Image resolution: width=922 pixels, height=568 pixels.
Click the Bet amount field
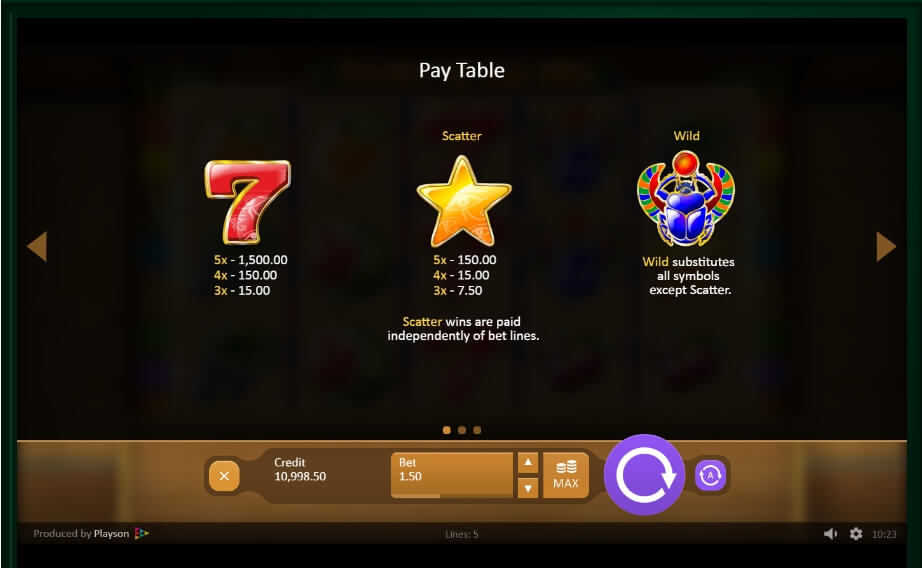(x=452, y=474)
